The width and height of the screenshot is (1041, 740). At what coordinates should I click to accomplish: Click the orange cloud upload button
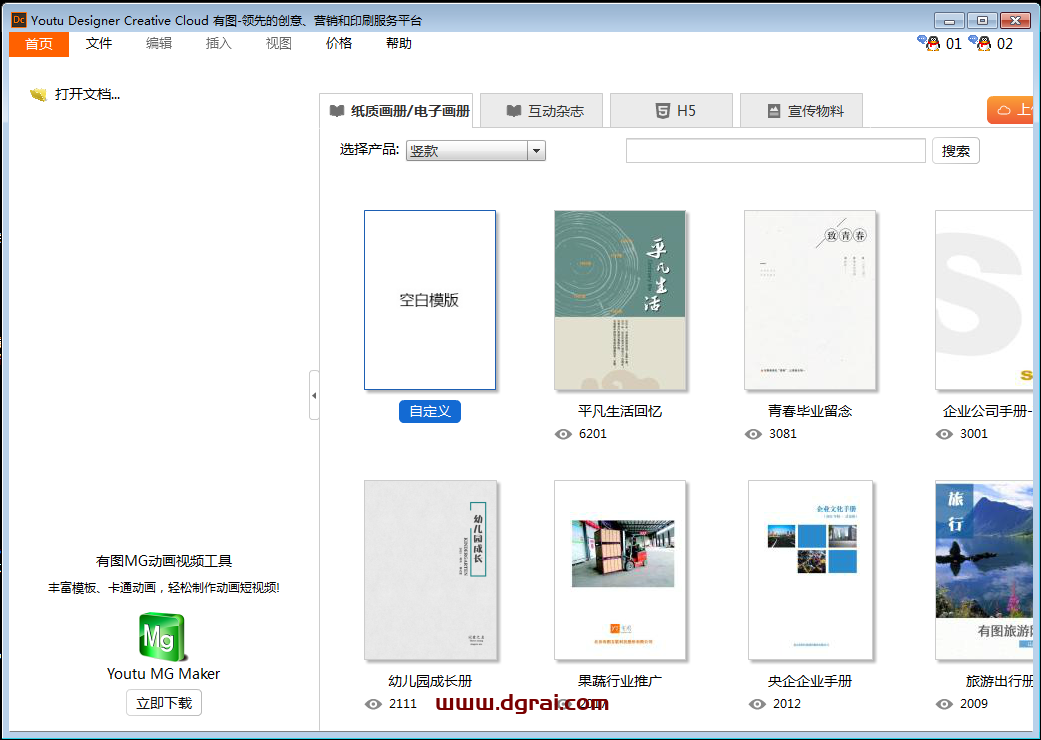coord(1012,110)
